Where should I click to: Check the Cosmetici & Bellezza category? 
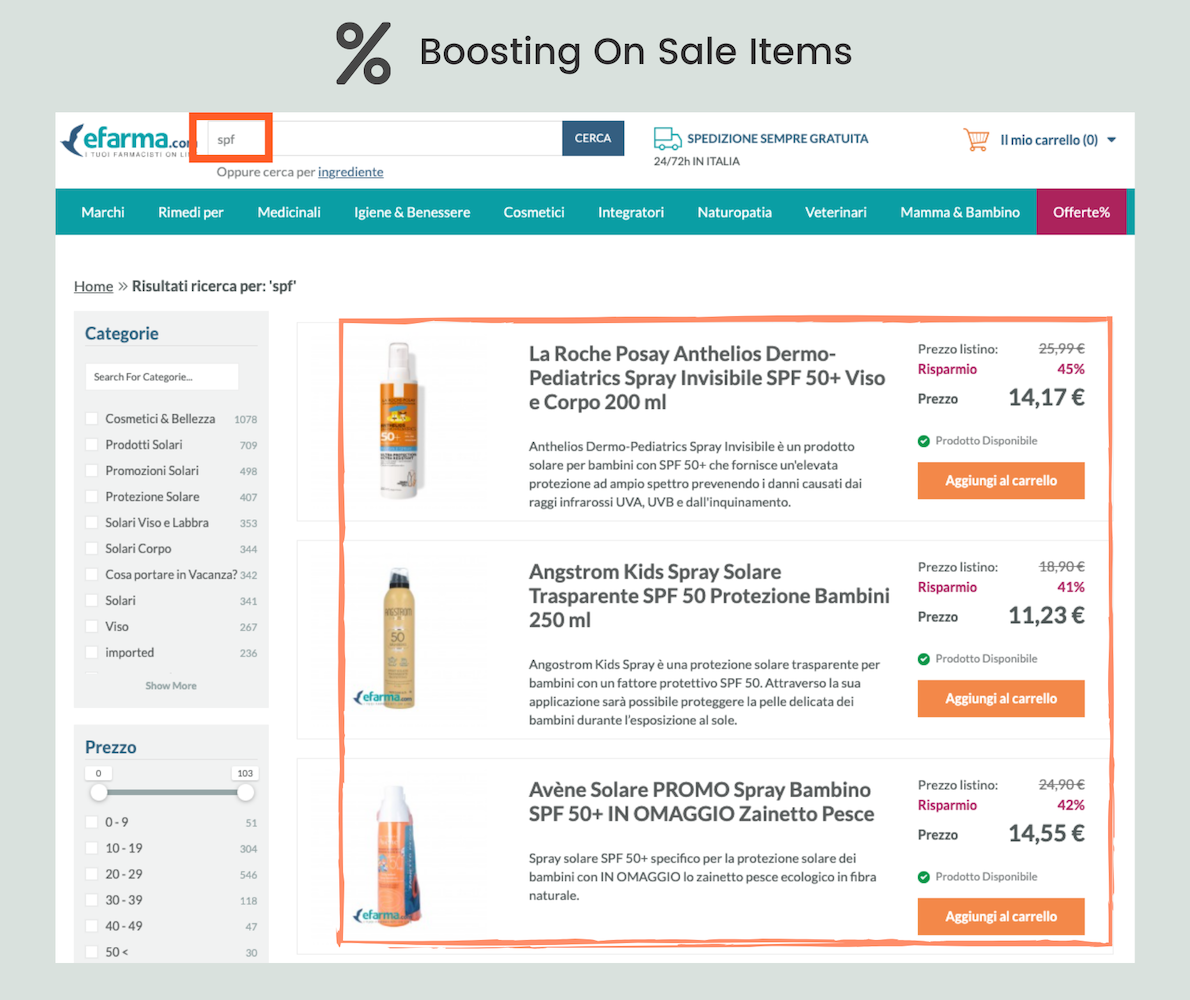(92, 419)
